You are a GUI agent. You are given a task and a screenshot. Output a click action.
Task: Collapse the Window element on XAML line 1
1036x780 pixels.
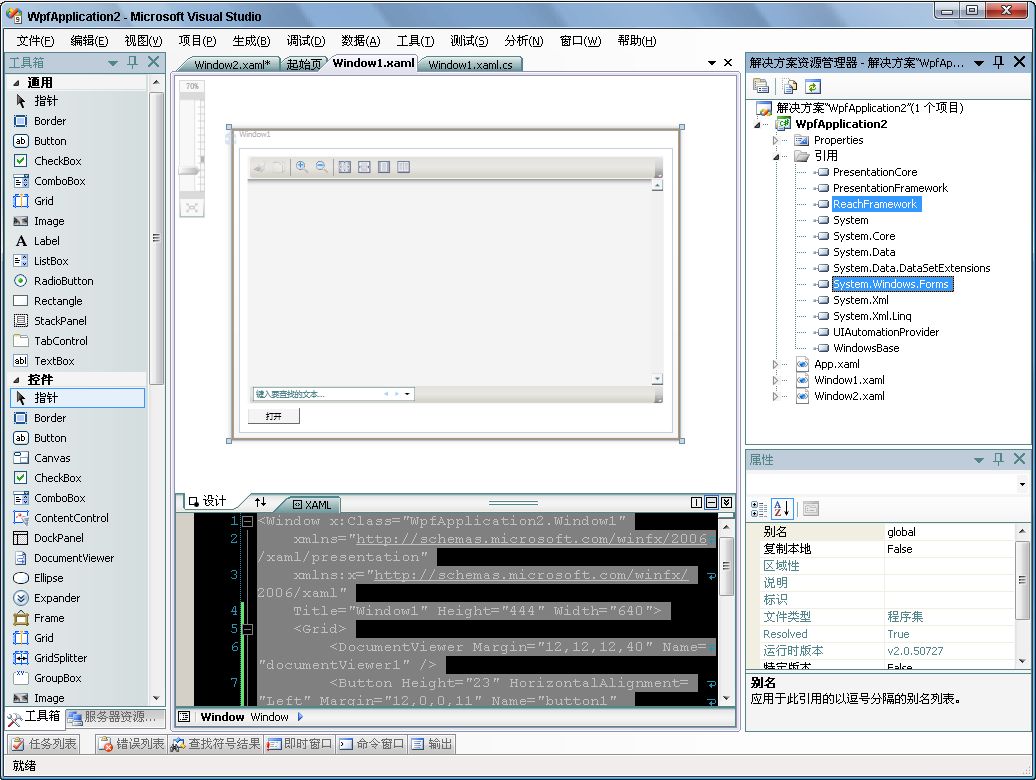(247, 521)
